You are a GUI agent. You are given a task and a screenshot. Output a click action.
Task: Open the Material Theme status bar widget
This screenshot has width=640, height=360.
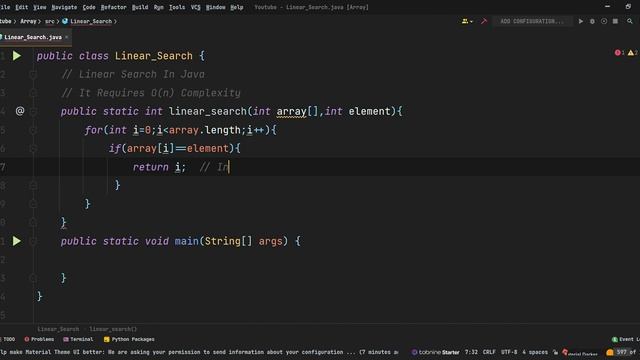click(580, 353)
